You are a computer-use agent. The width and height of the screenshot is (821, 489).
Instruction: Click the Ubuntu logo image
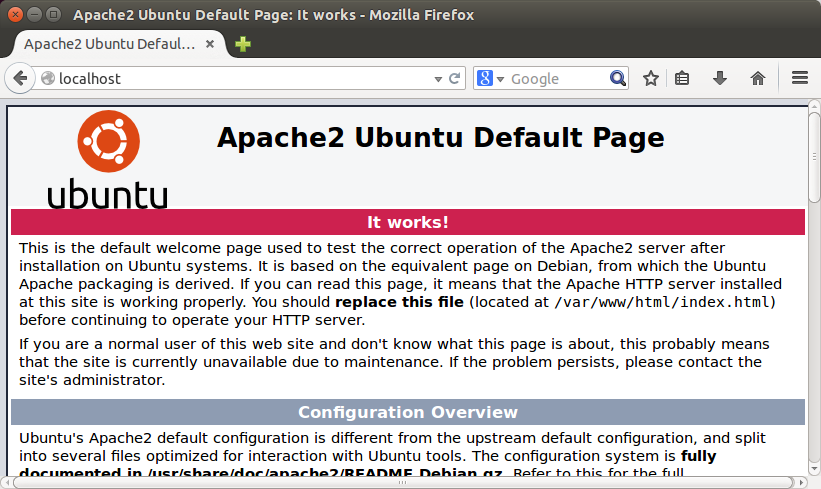pos(108,159)
